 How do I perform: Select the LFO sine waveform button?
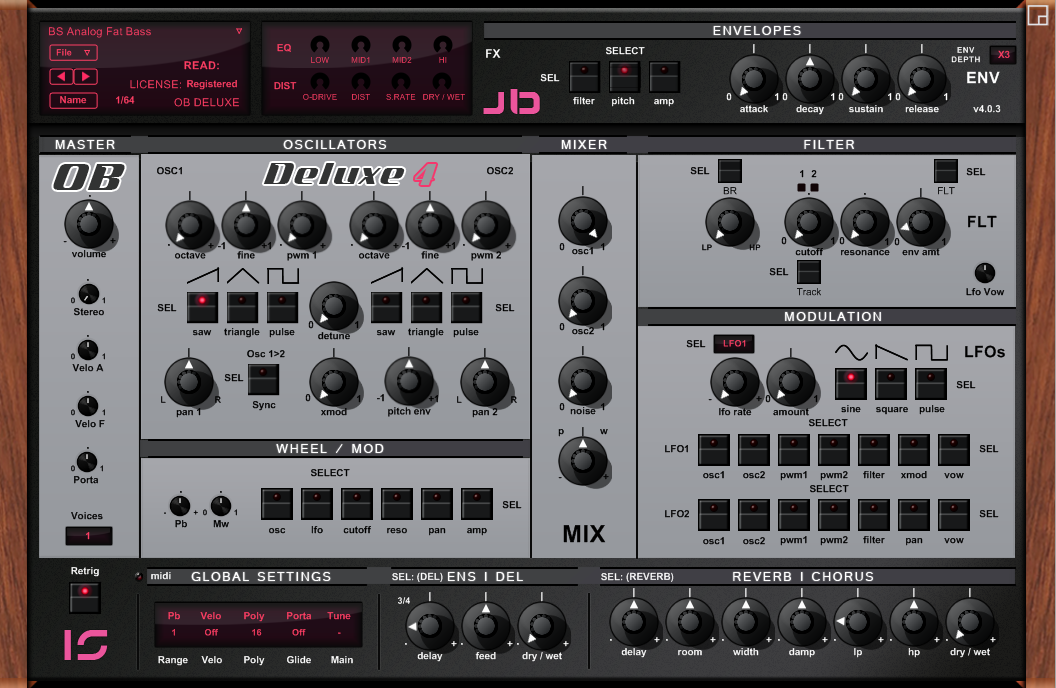(x=851, y=384)
